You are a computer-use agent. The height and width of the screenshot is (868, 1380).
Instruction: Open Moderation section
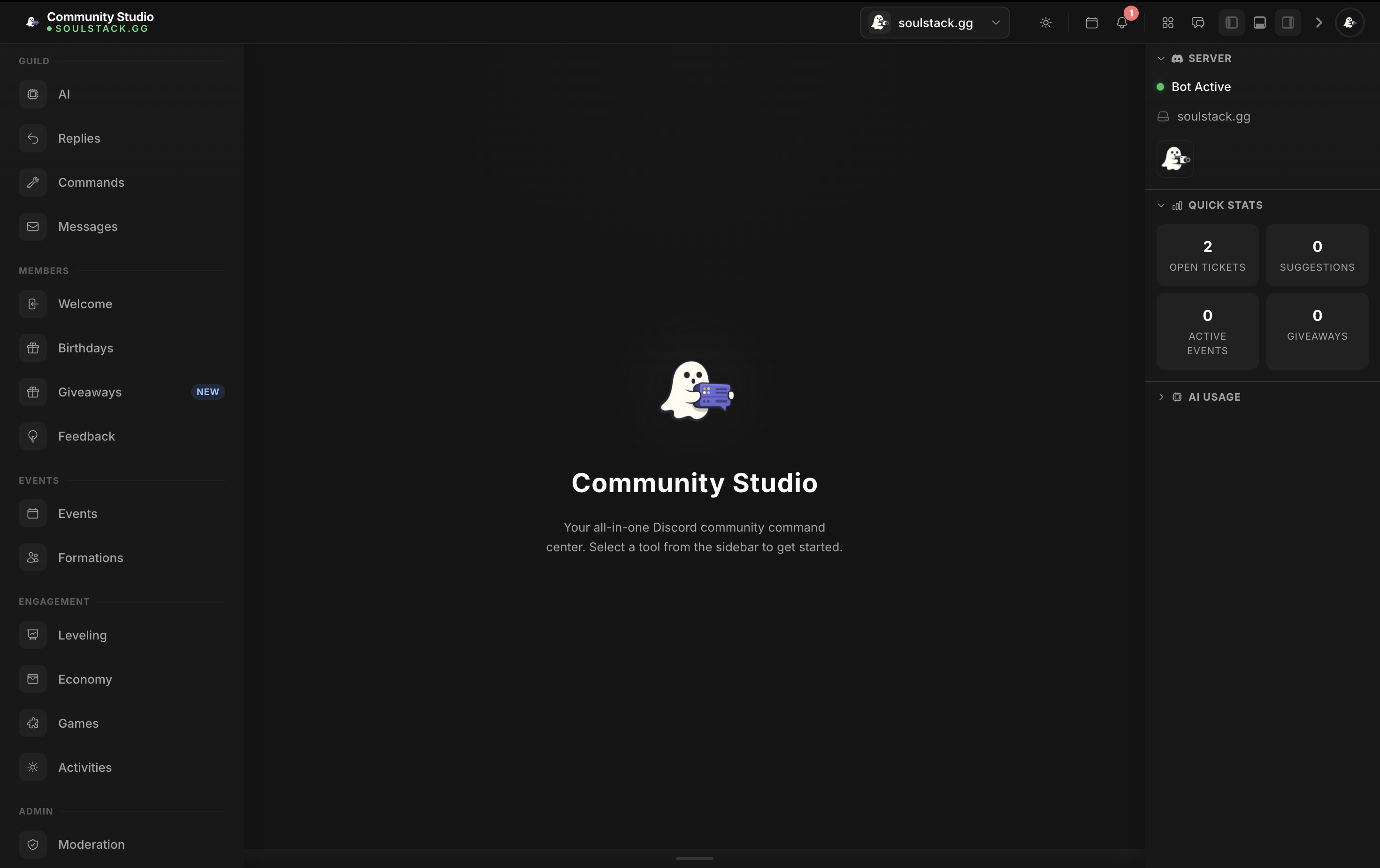[122, 845]
